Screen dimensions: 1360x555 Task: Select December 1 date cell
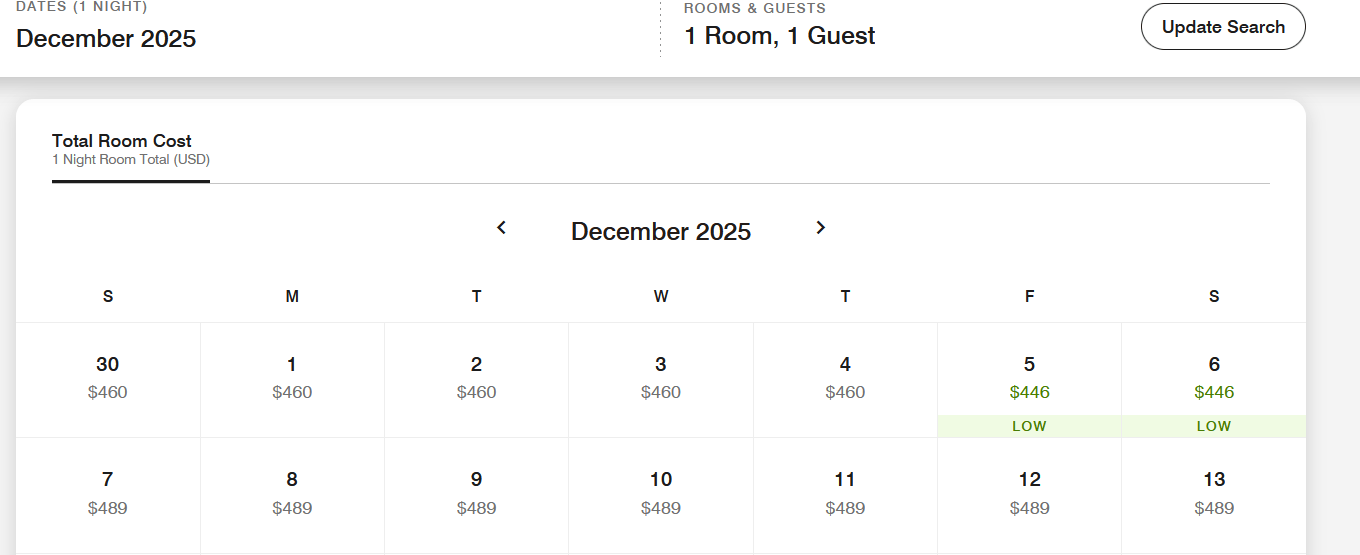pos(292,378)
